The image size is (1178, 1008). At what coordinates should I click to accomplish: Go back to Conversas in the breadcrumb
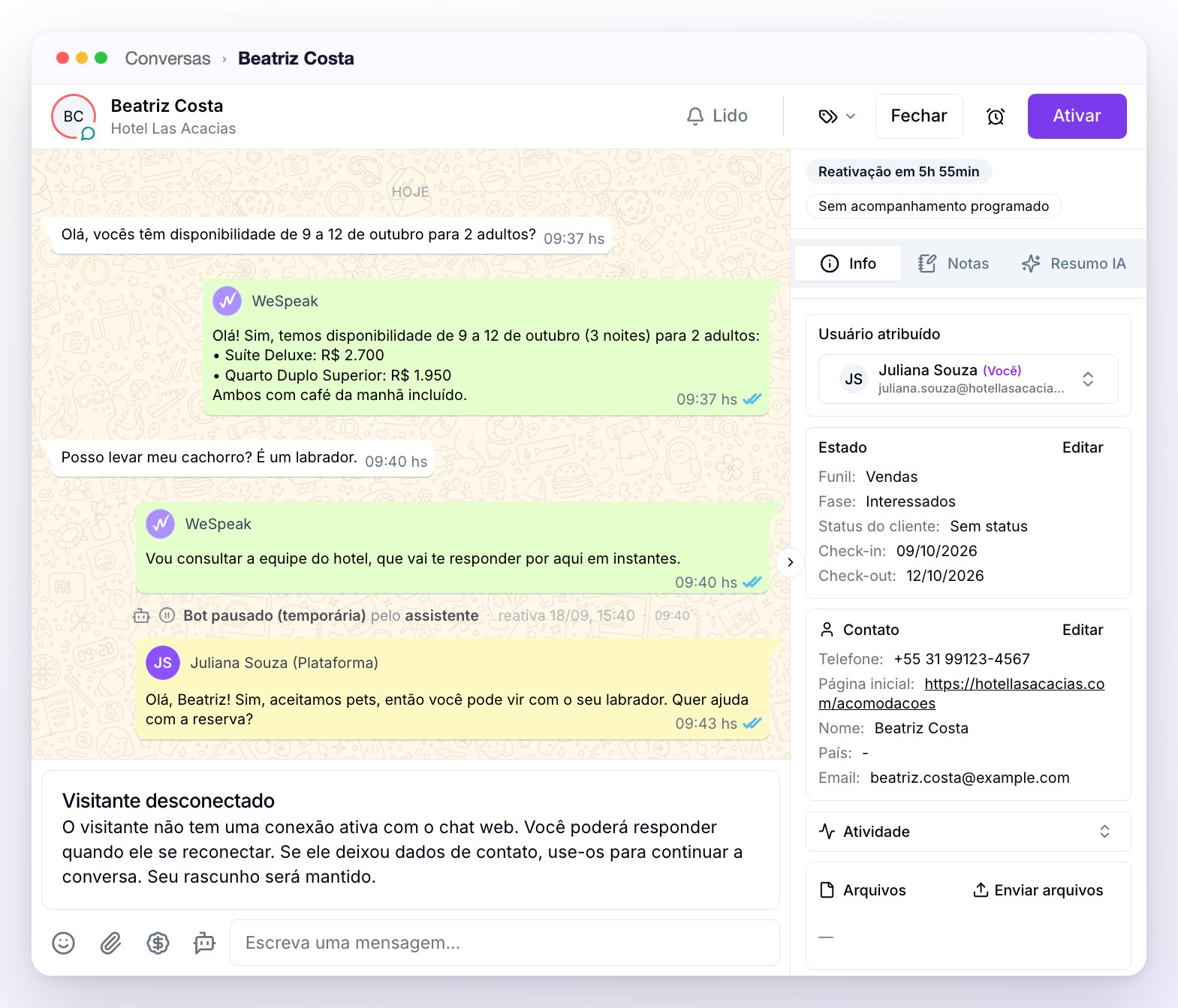click(167, 59)
